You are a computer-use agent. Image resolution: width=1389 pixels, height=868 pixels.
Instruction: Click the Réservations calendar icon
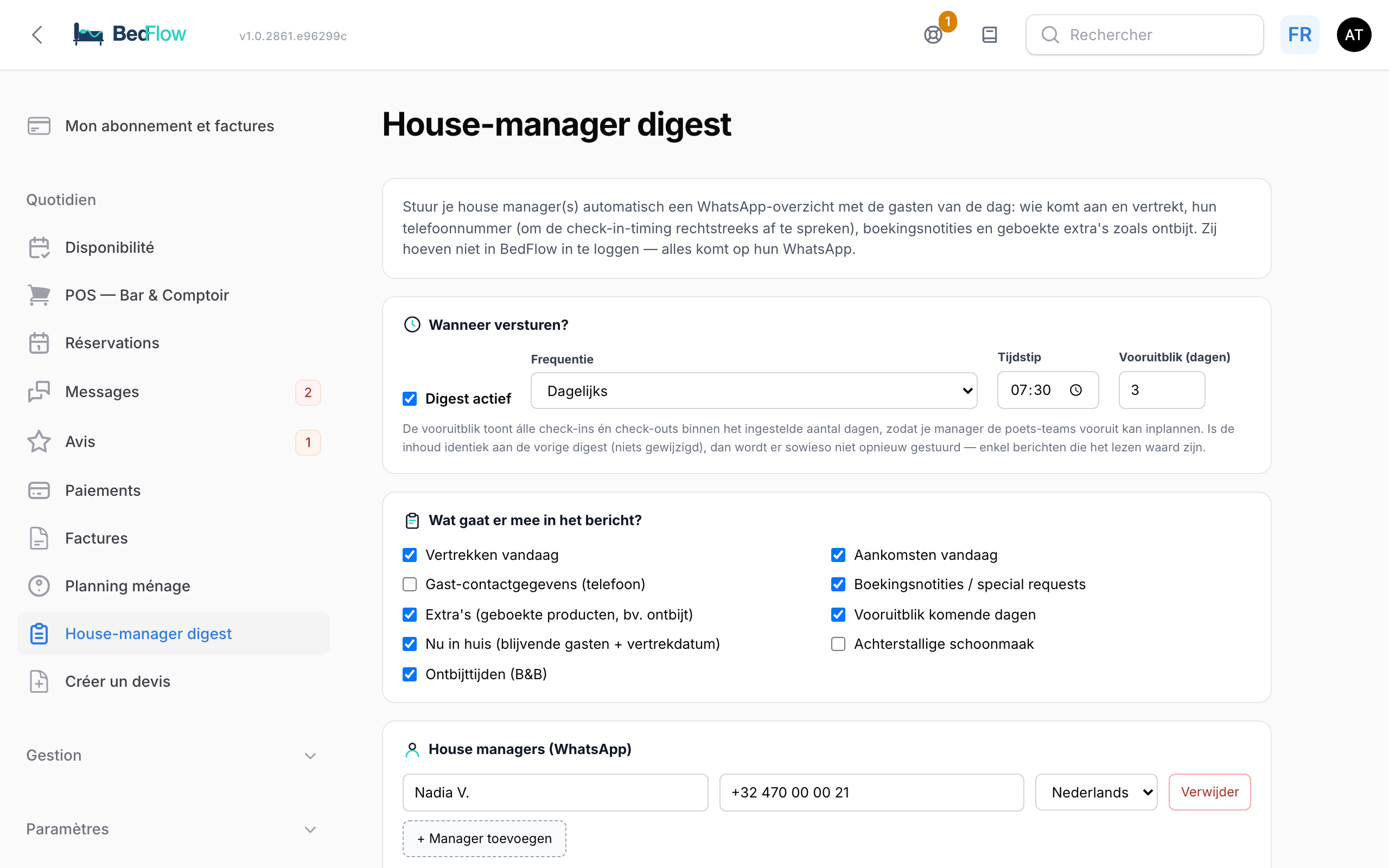coord(39,343)
